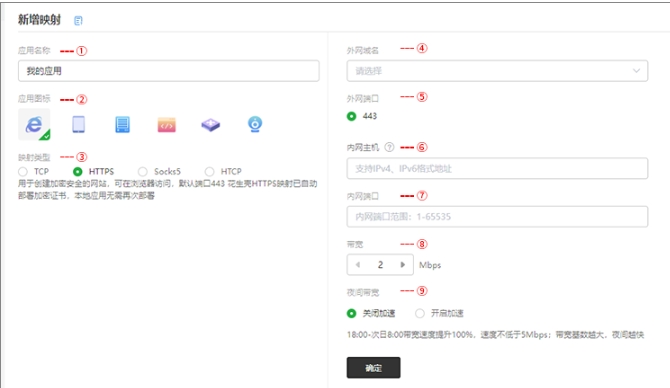
Task: Pick the webcam camera app icon
Action: pos(255,124)
